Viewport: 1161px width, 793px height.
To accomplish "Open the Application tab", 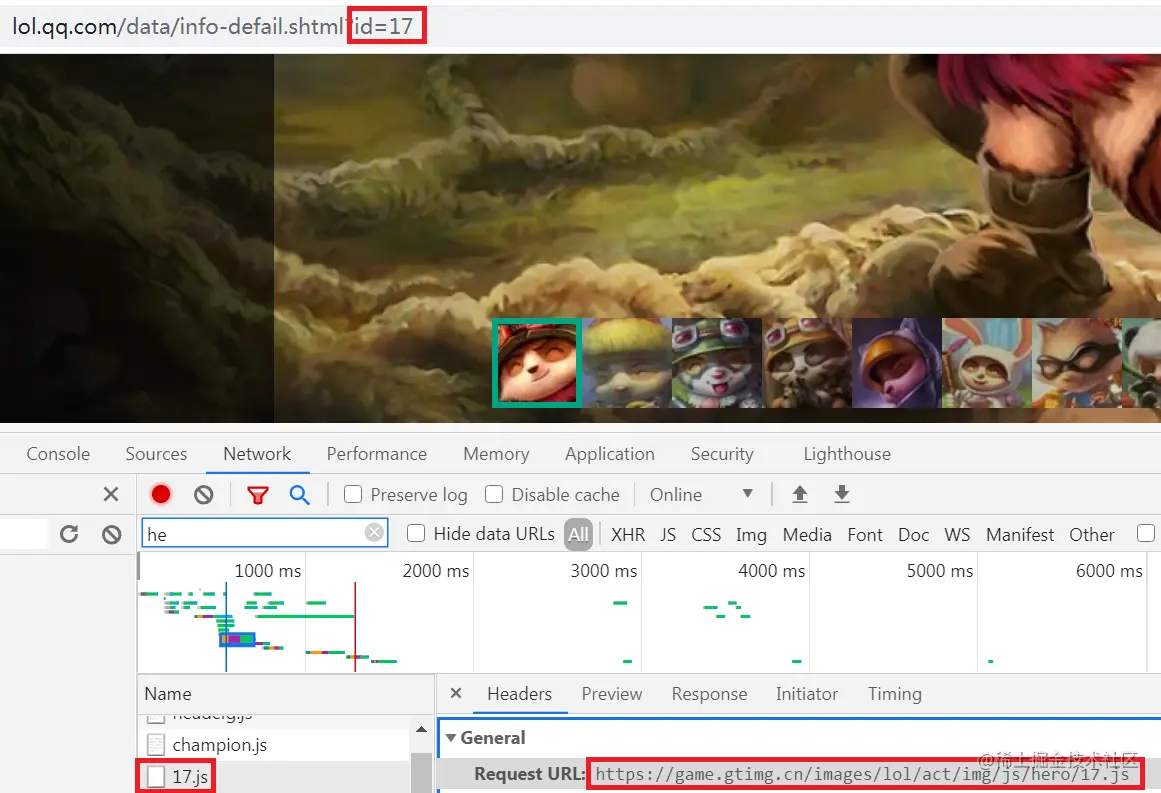I will click(x=609, y=453).
